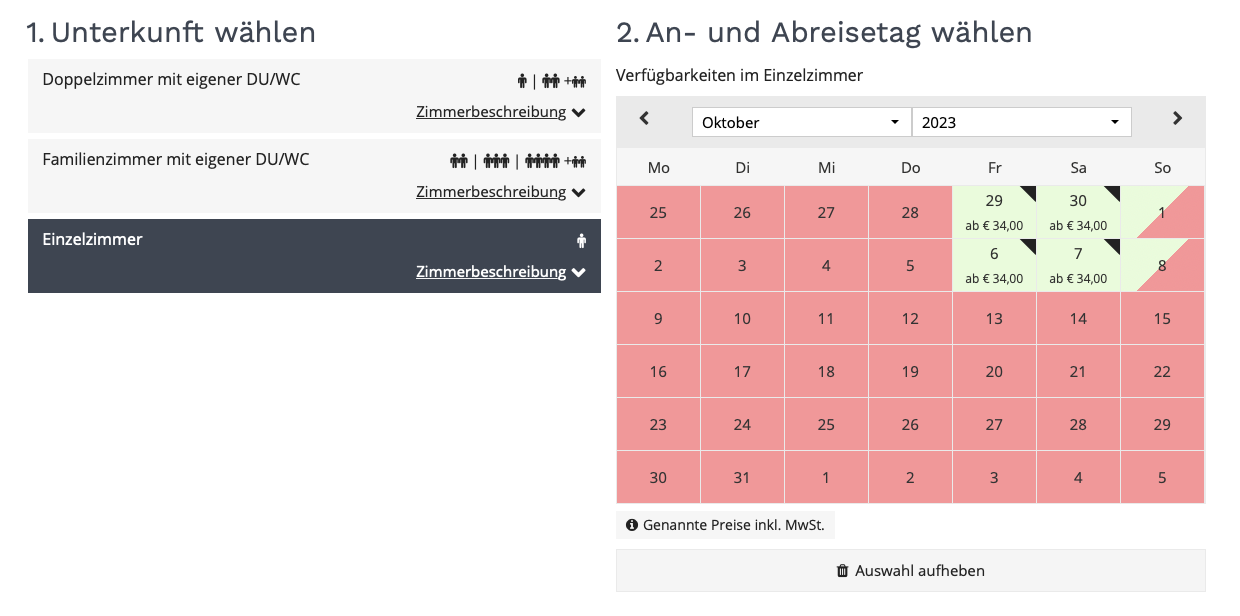Go to previous month with left arrow
Viewport: 1240px width, 616px height.
click(644, 118)
